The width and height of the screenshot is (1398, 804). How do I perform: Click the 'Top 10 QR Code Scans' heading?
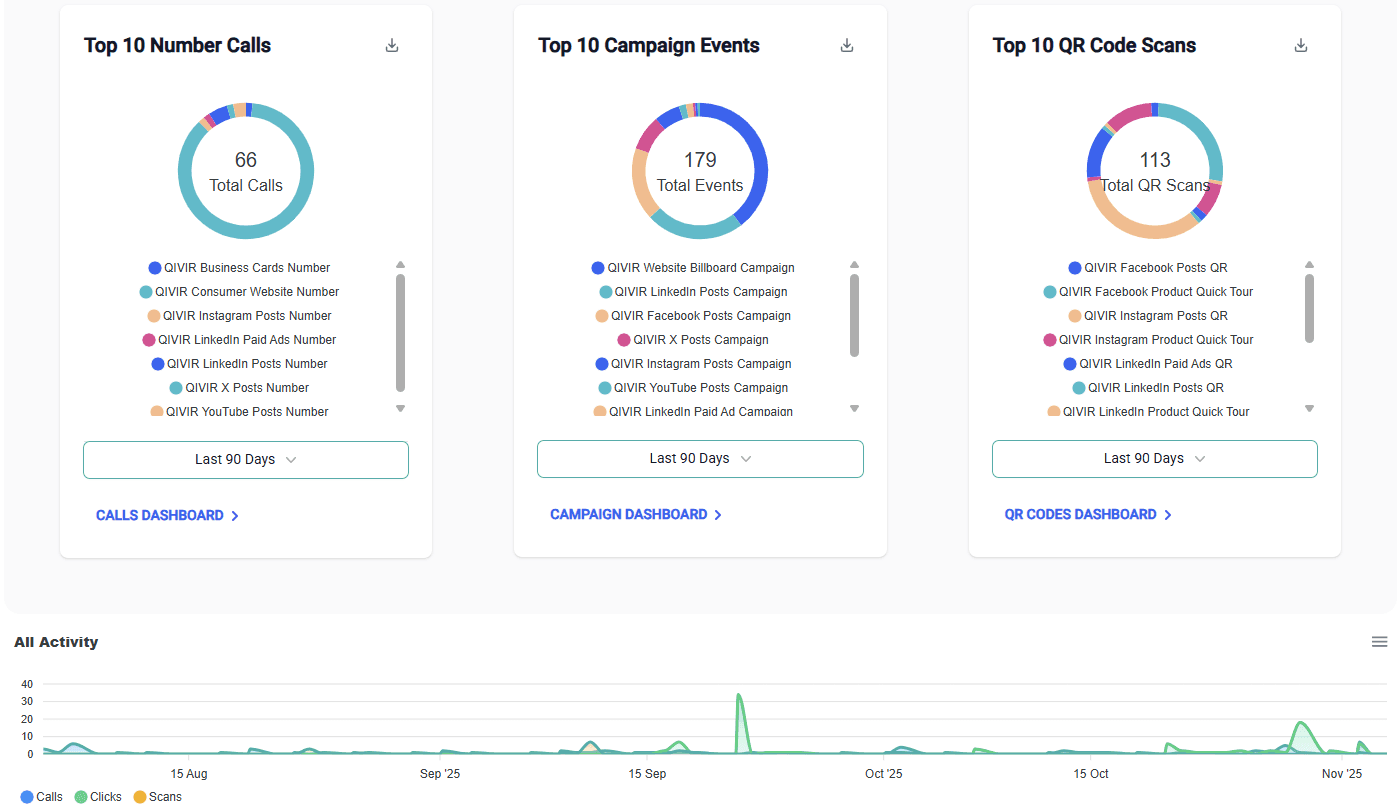1094,45
